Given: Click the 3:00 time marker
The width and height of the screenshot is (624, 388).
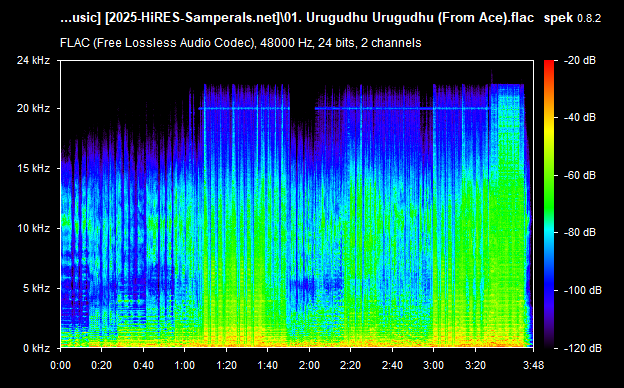Looking at the screenshot, I should pos(434,365).
